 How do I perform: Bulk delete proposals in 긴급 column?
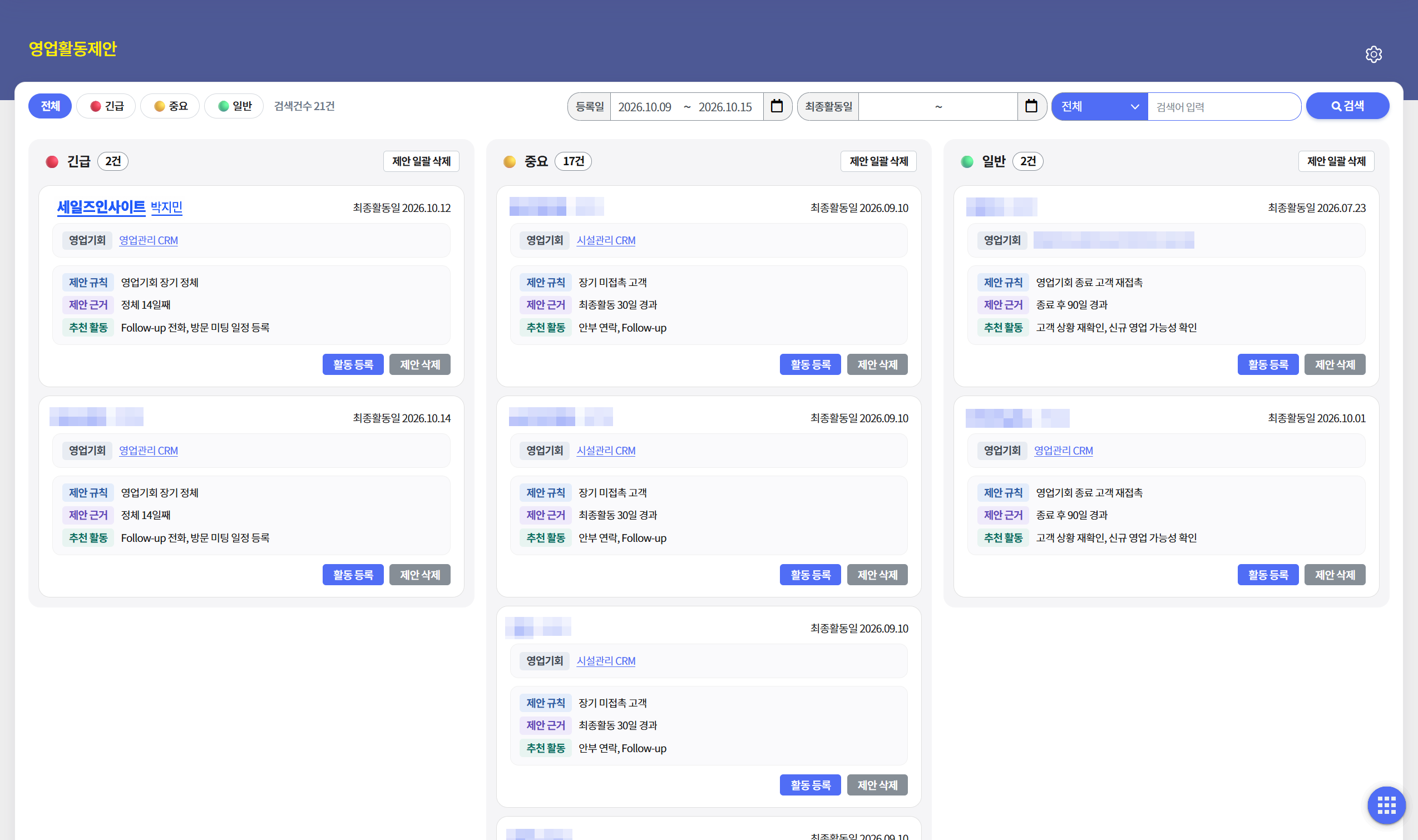[x=421, y=161]
